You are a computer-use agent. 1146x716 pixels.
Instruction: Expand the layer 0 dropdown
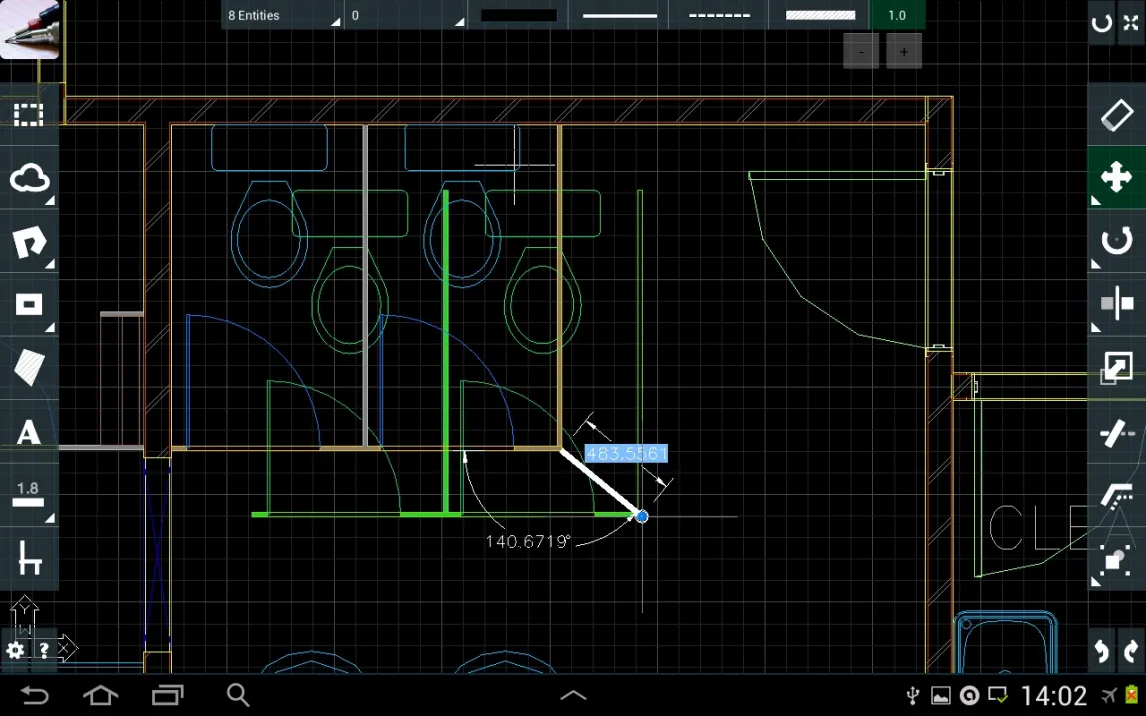click(405, 15)
